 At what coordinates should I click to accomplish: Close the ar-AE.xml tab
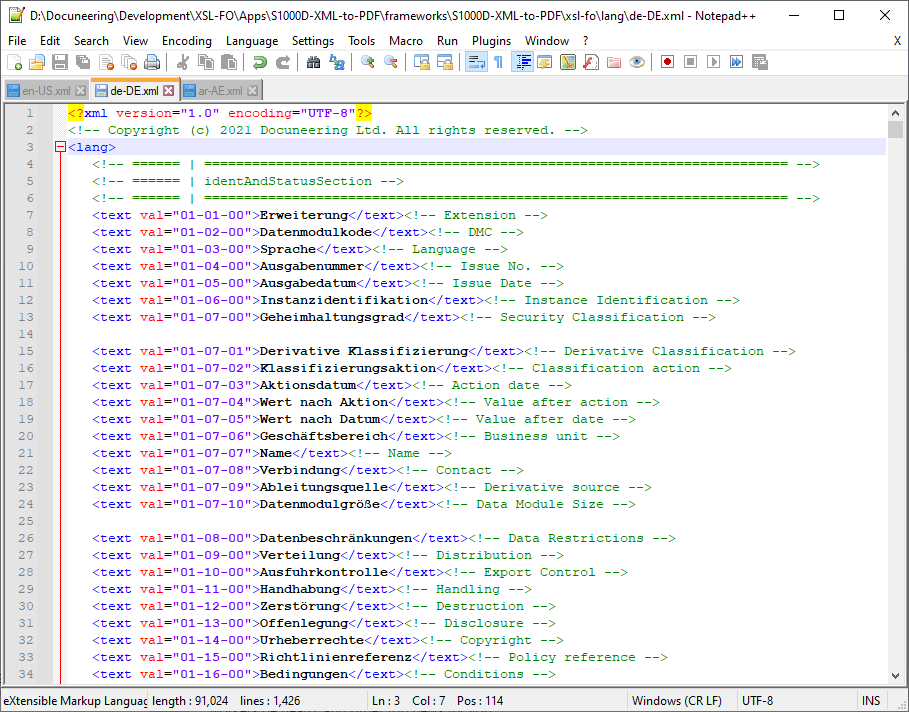pos(252,91)
